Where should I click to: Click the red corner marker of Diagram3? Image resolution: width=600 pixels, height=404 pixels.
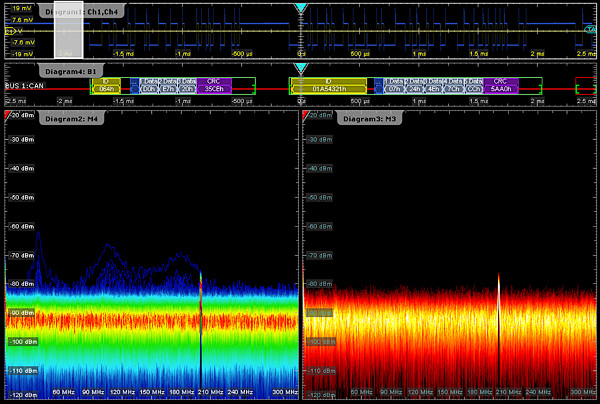pyautogui.click(x=305, y=115)
